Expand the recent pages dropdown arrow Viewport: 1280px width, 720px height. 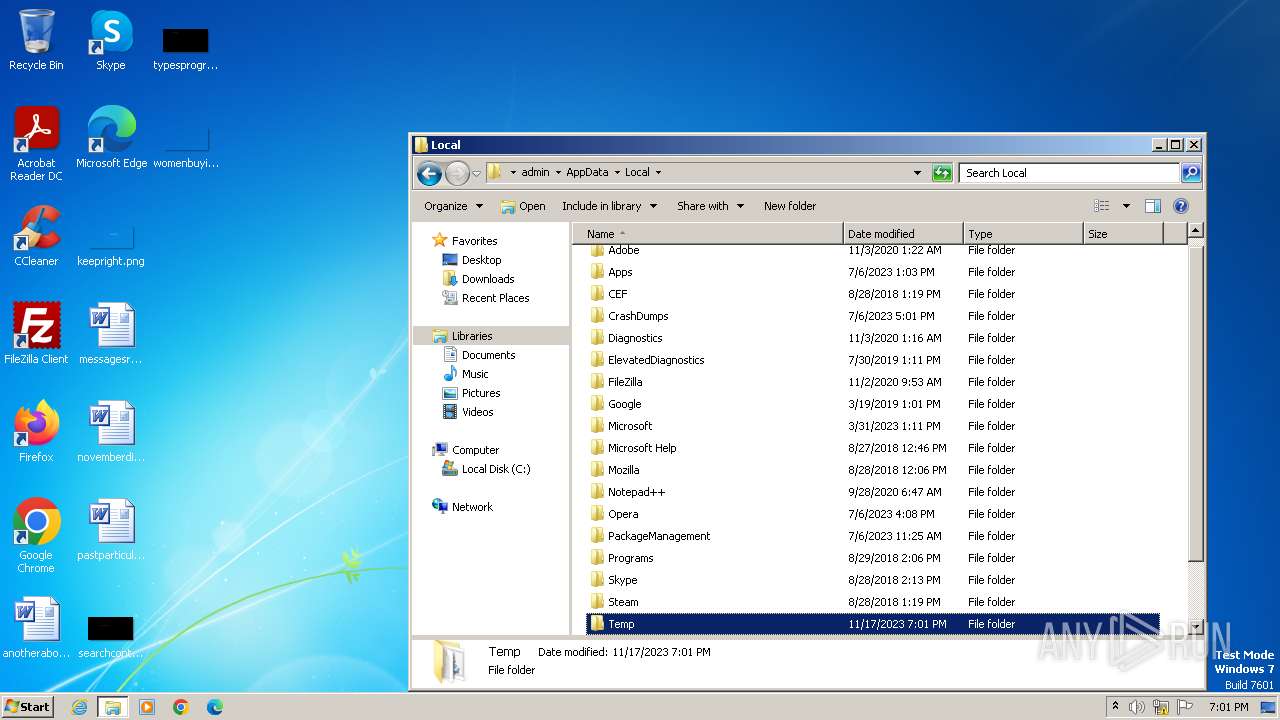[476, 173]
